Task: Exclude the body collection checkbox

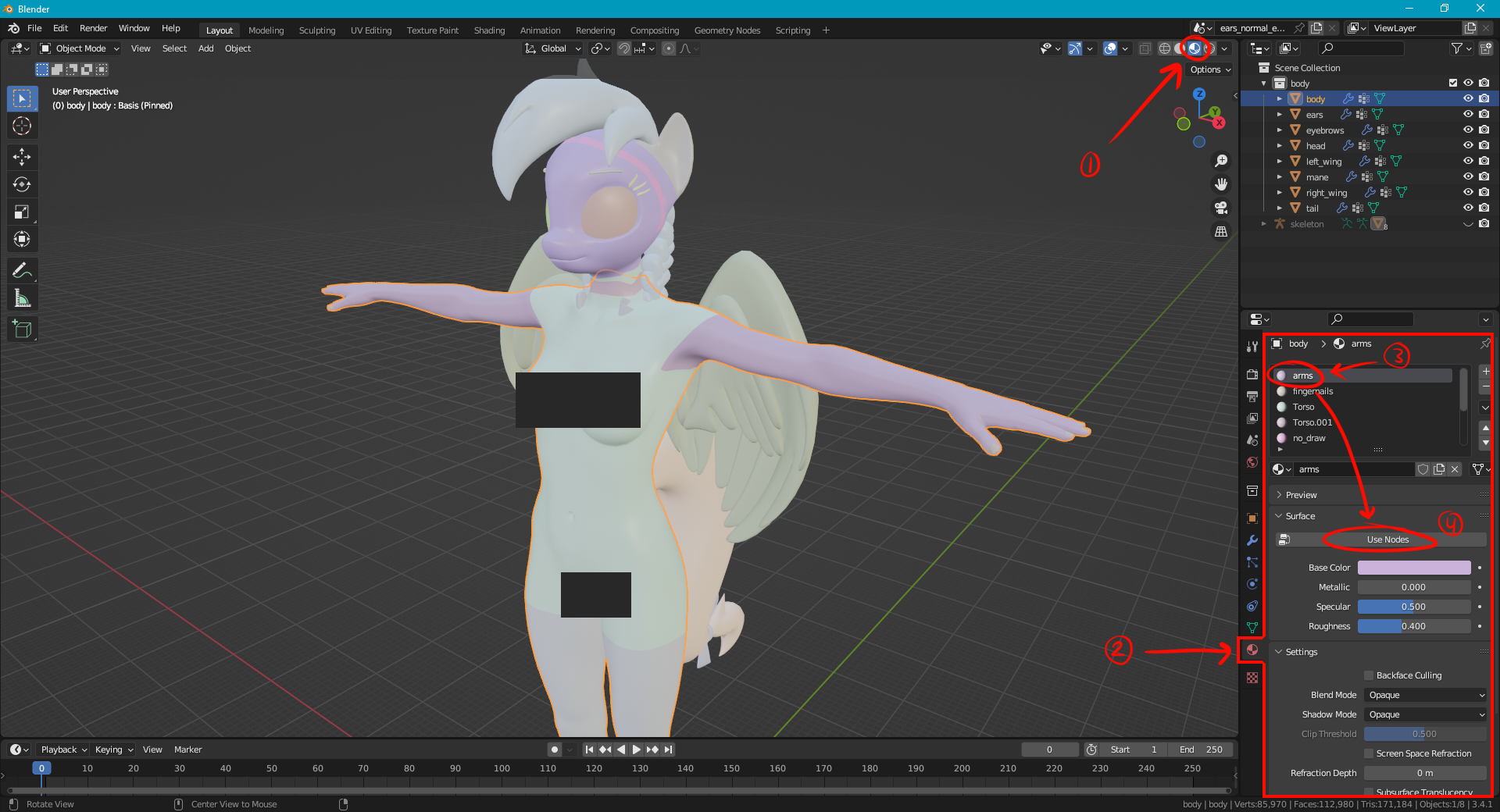Action: click(1452, 83)
